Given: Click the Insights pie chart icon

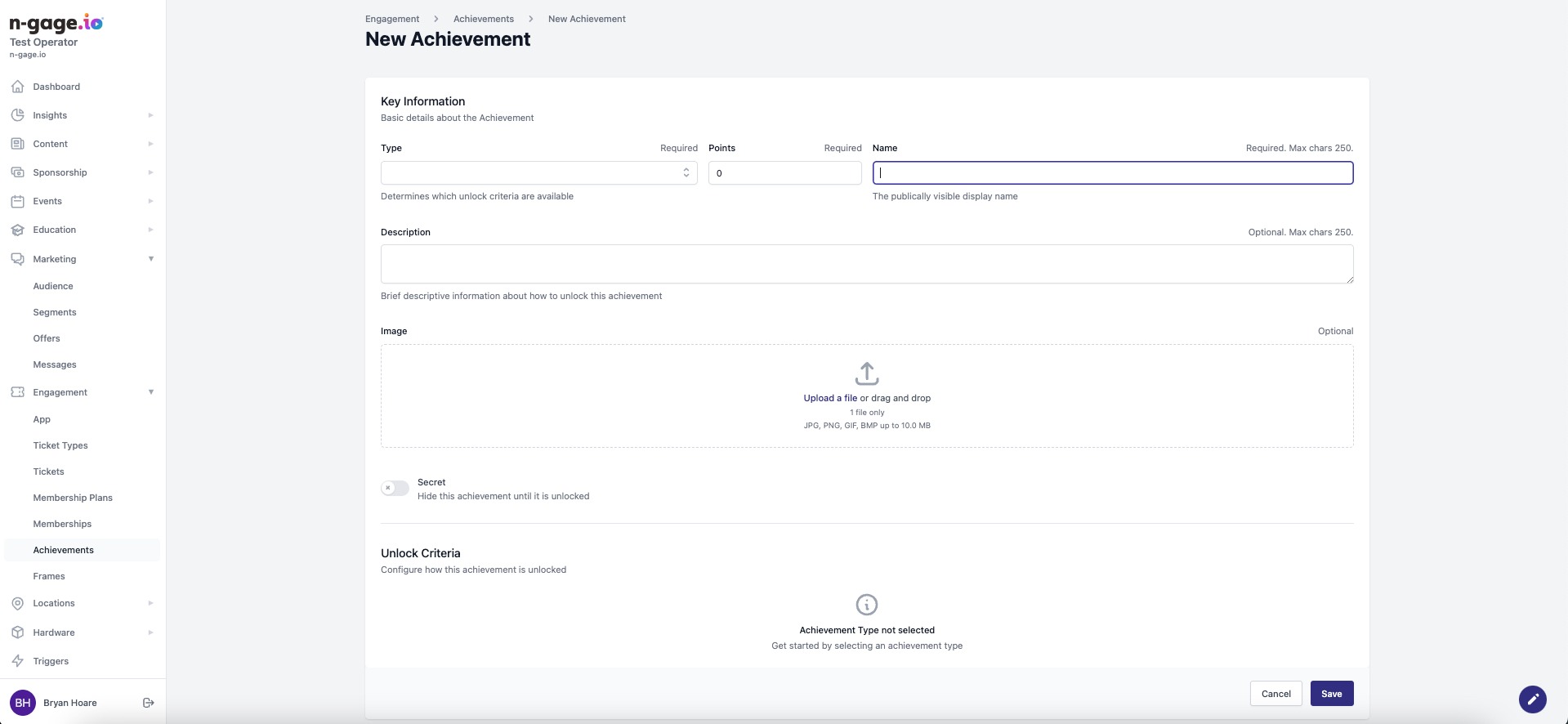Looking at the screenshot, I should [x=17, y=115].
